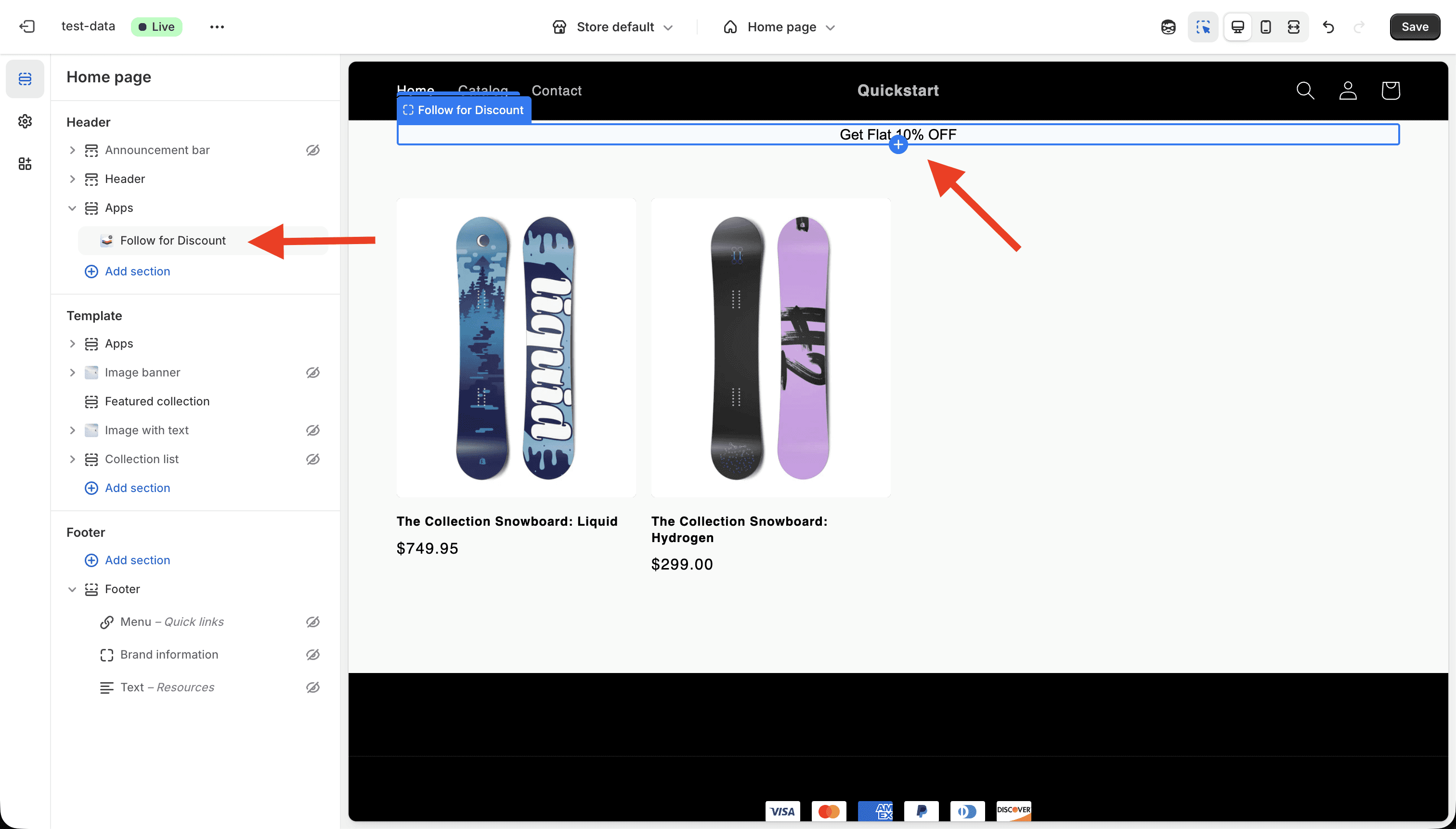The image size is (1456, 829).
Task: Collapse the Header Apps group
Action: point(72,208)
